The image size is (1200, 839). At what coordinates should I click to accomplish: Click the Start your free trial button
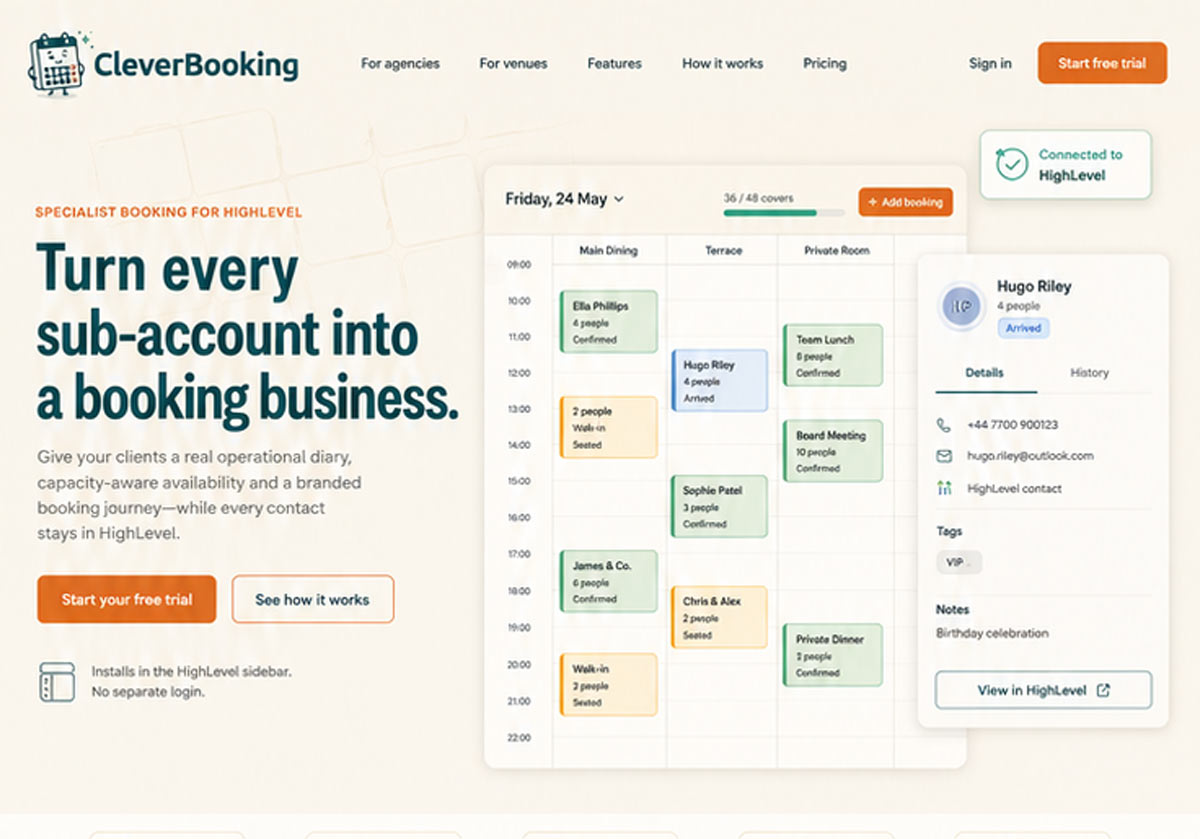click(126, 600)
